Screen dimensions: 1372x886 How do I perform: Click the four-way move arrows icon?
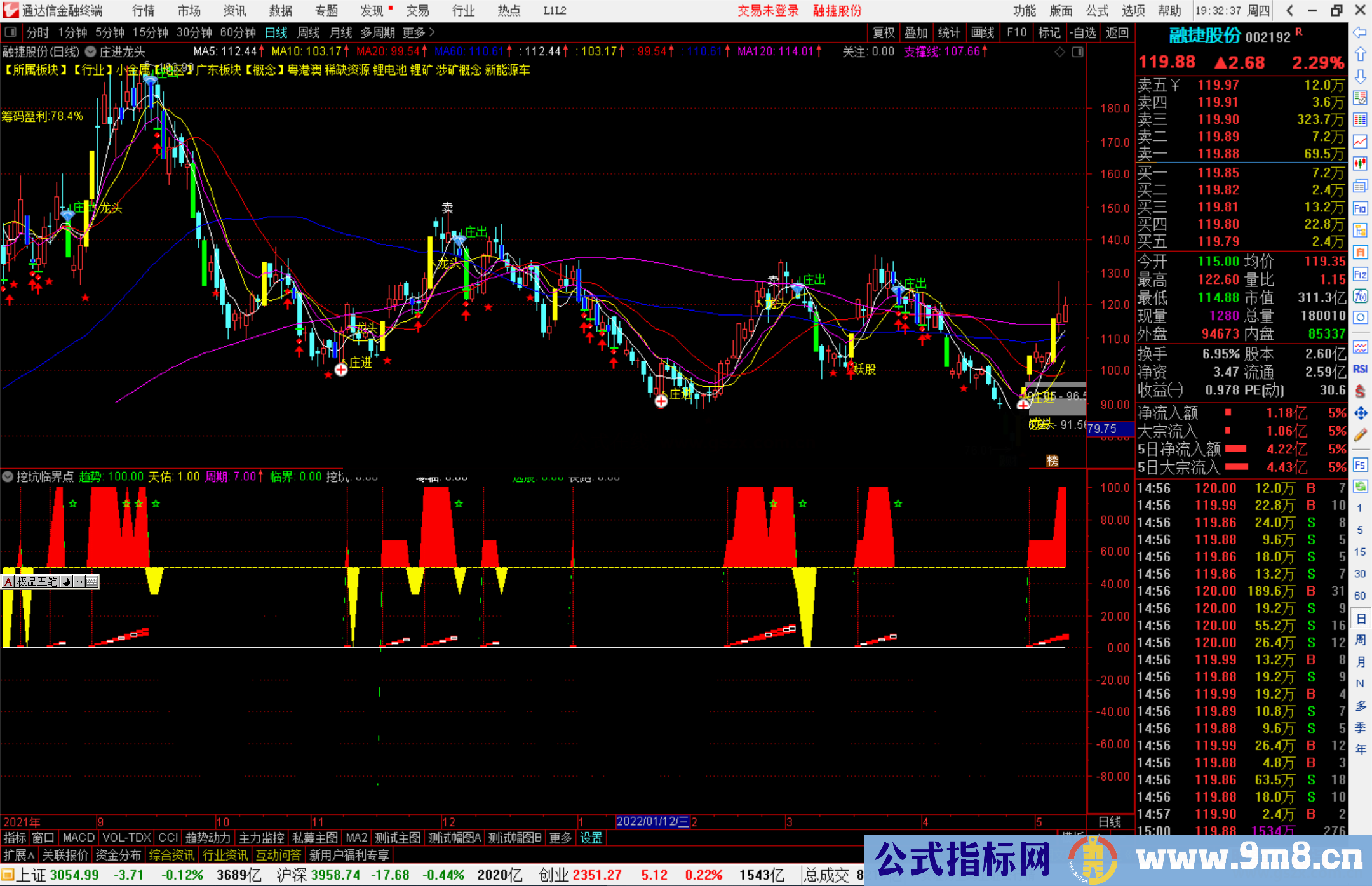1360,413
